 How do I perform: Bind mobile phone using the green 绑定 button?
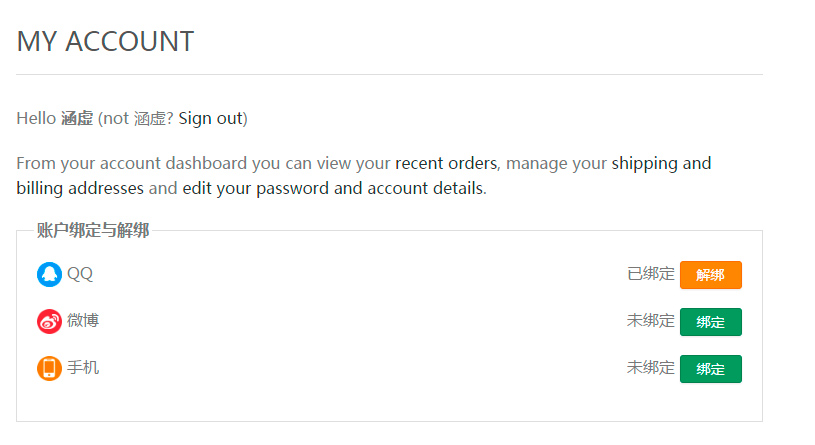point(711,369)
